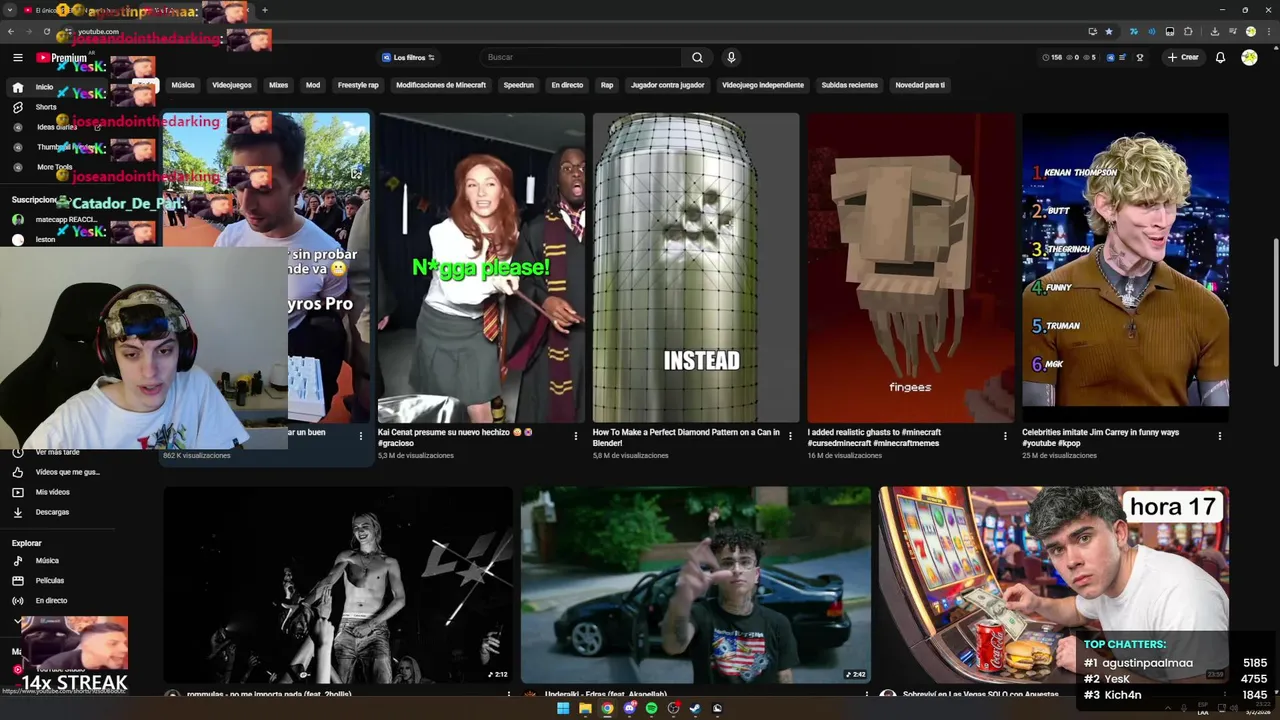Open Chrome extensions puzzle icon
Image resolution: width=1280 pixels, height=720 pixels.
[1188, 32]
